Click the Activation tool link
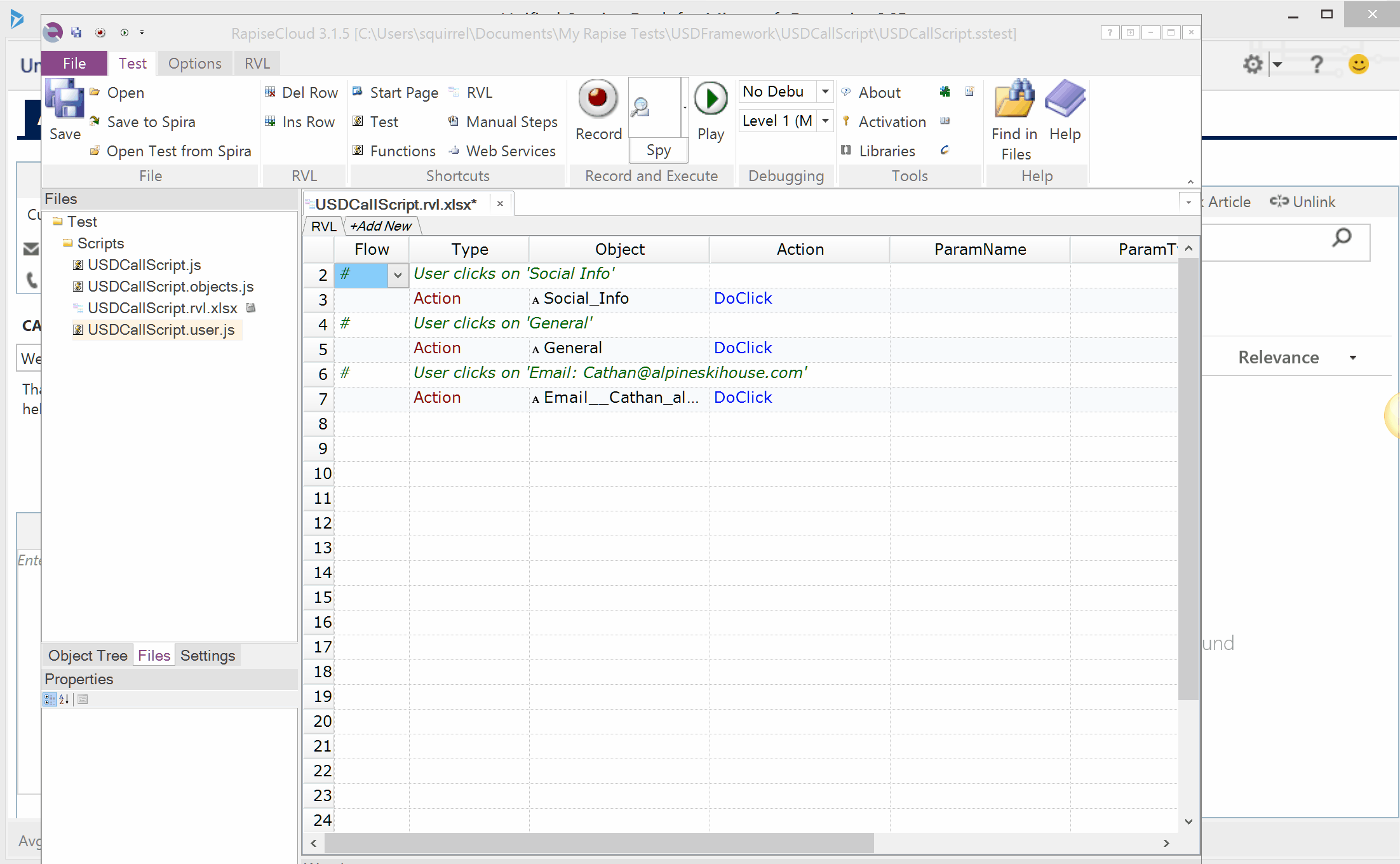This screenshot has width=1400, height=864. pyautogui.click(x=892, y=122)
